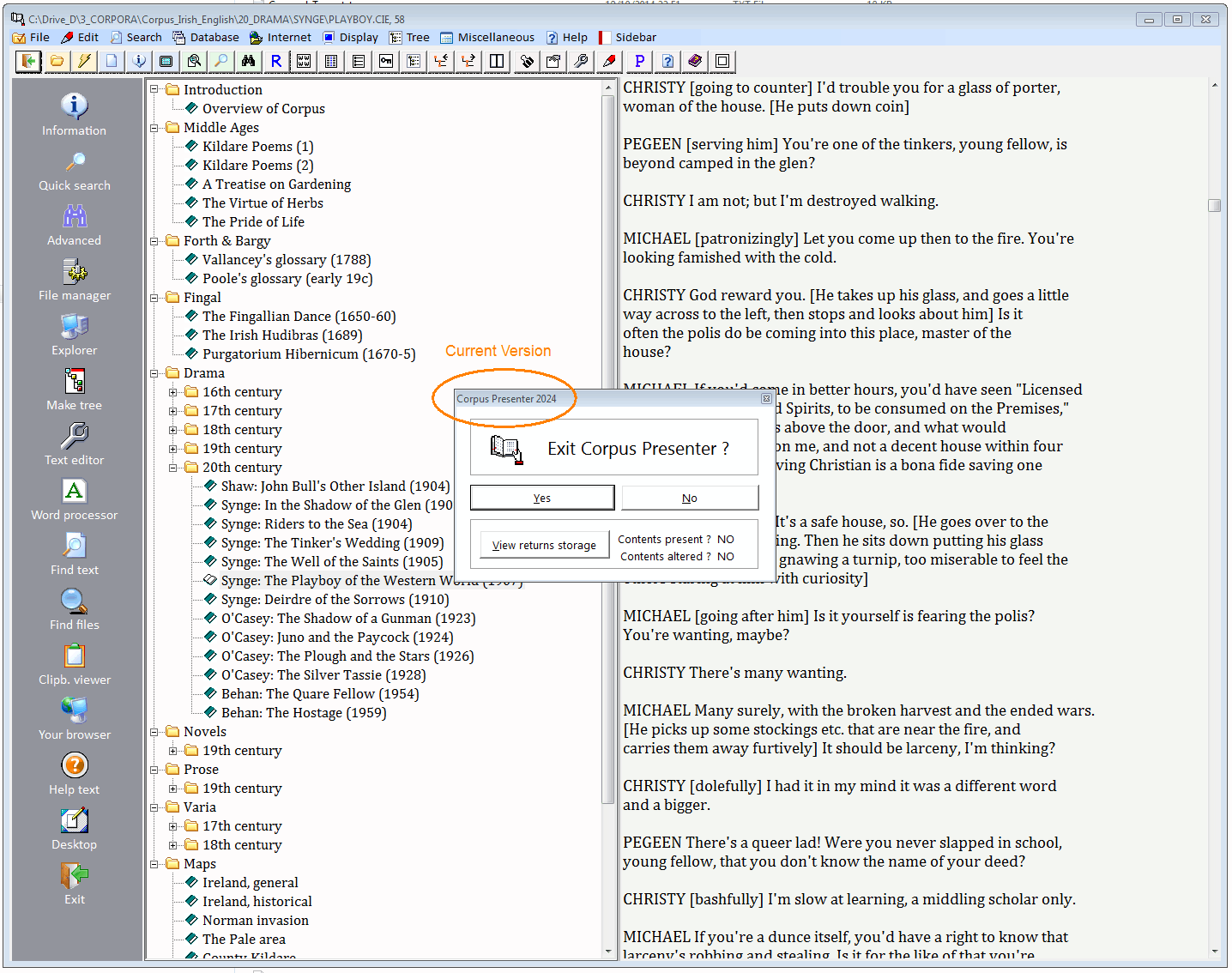Open the Information sidebar icon
Image resolution: width=1232 pixels, height=973 pixels.
point(74,106)
